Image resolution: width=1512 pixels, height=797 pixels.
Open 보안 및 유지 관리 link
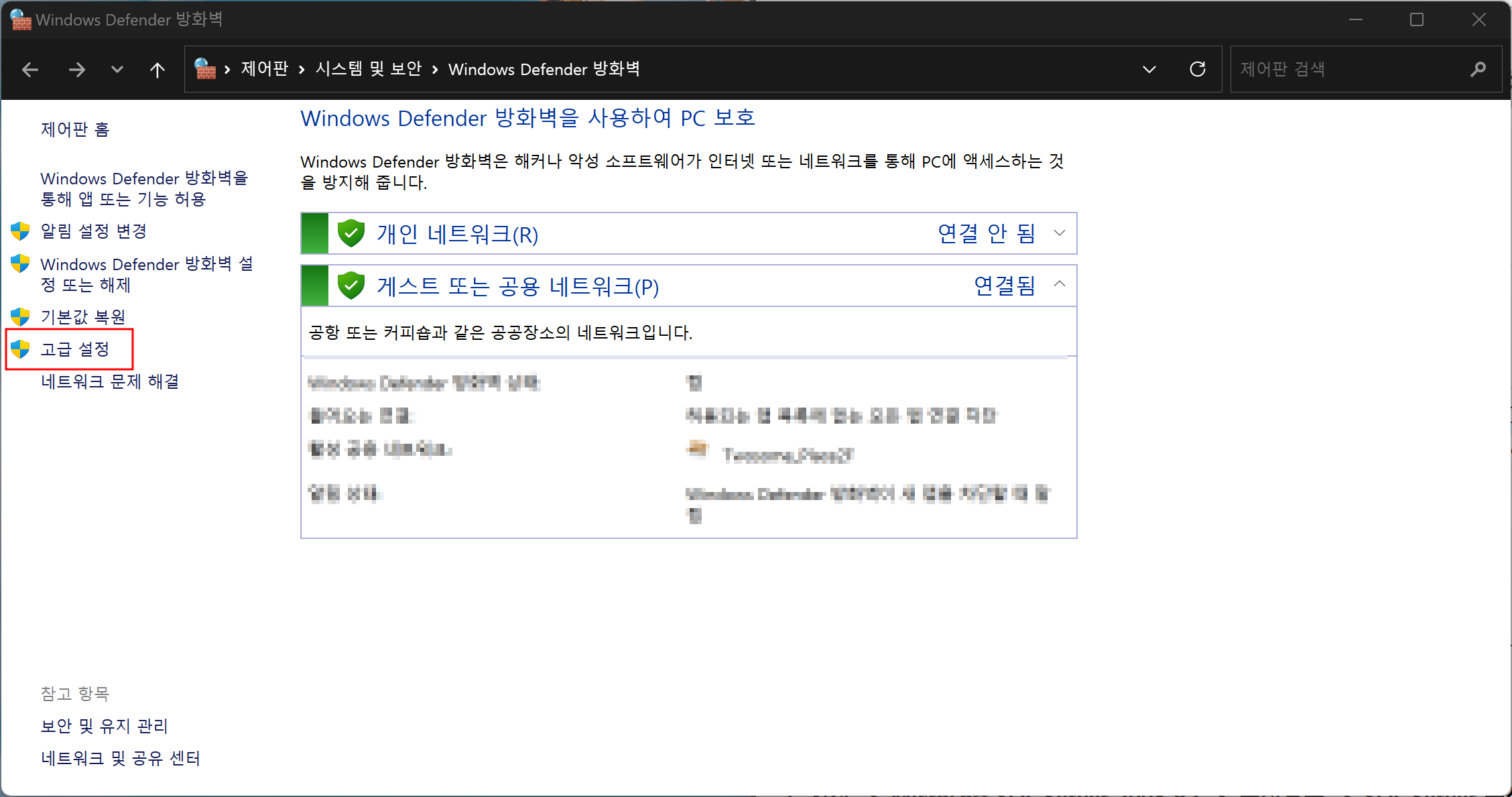coord(105,726)
